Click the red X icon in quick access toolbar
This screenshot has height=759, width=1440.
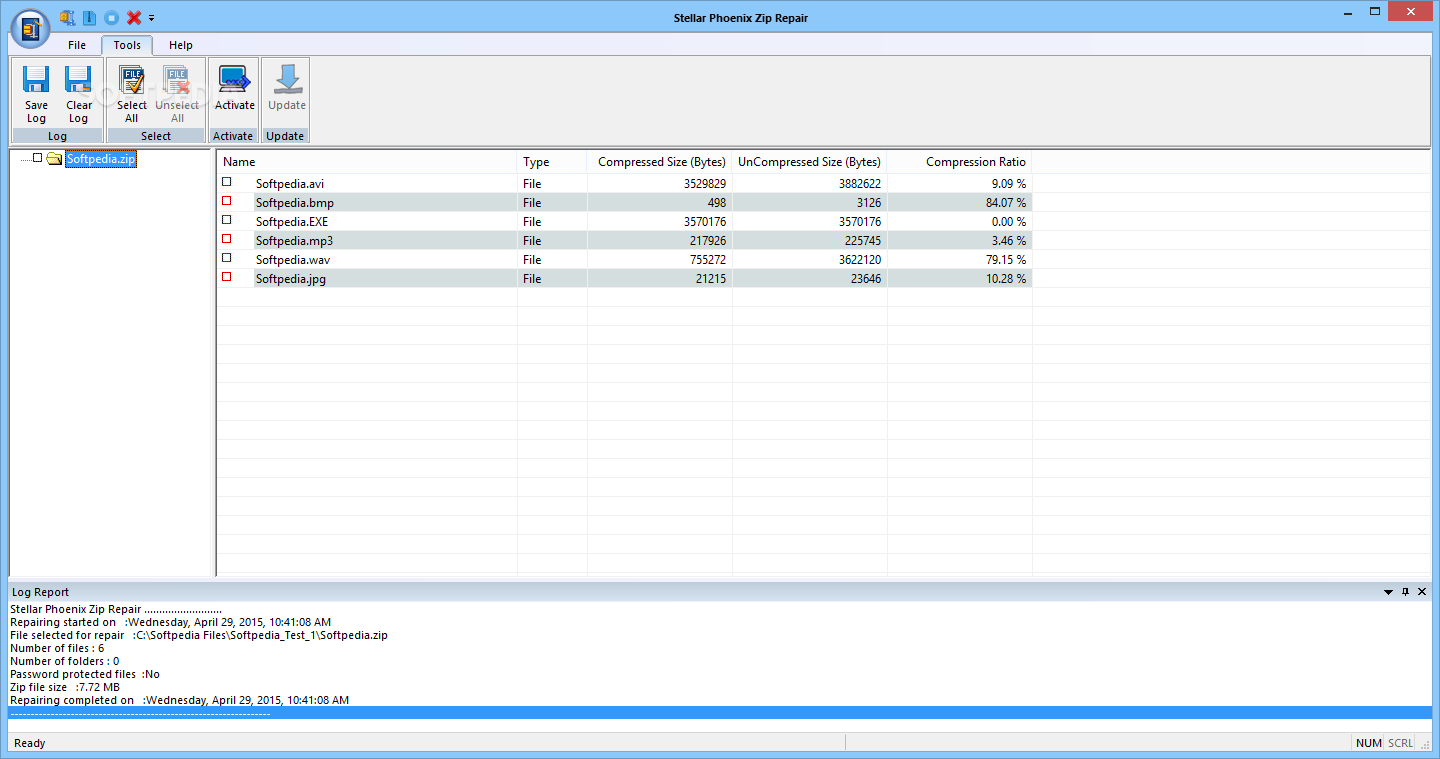tap(133, 17)
